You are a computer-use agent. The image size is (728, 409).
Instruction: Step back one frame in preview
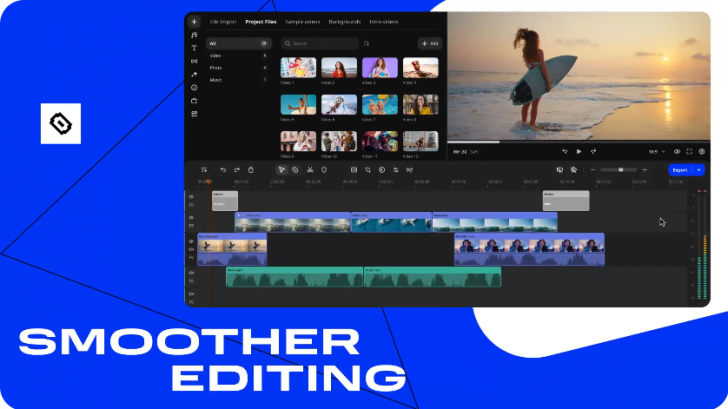point(565,151)
